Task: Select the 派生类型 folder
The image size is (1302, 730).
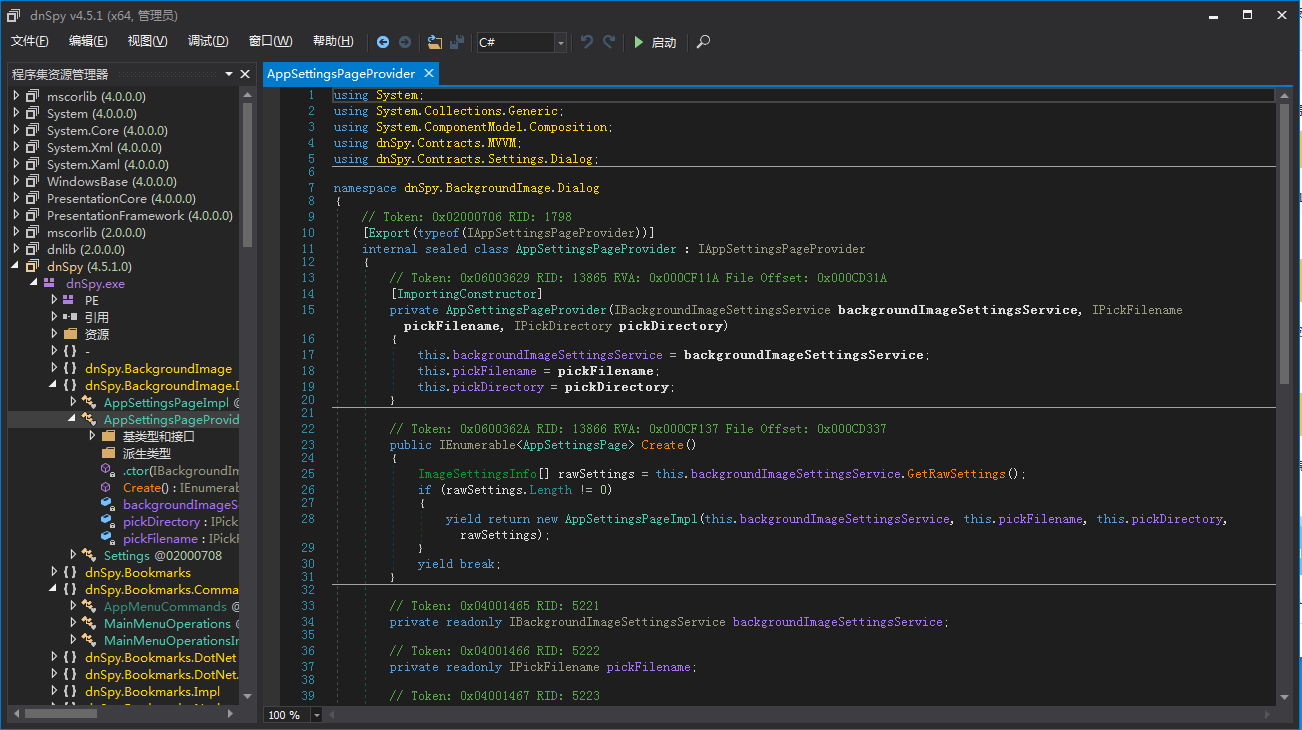Action: (x=147, y=453)
